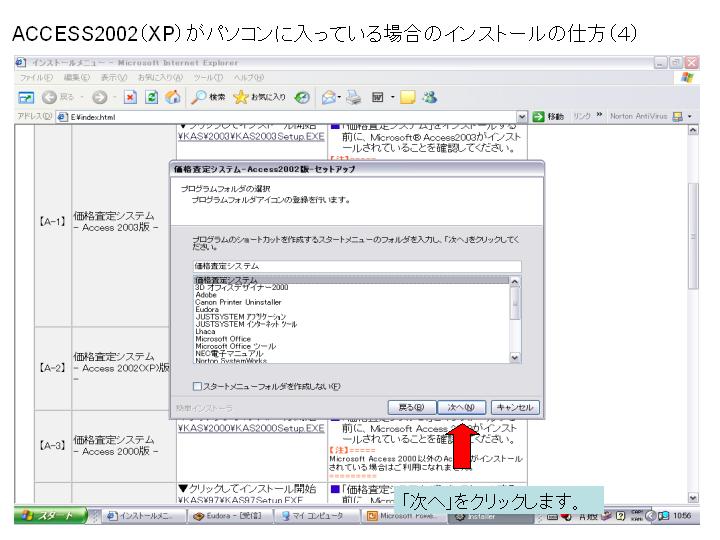Click the page icon in address bar
This screenshot has width=720, height=540.
click(x=62, y=117)
